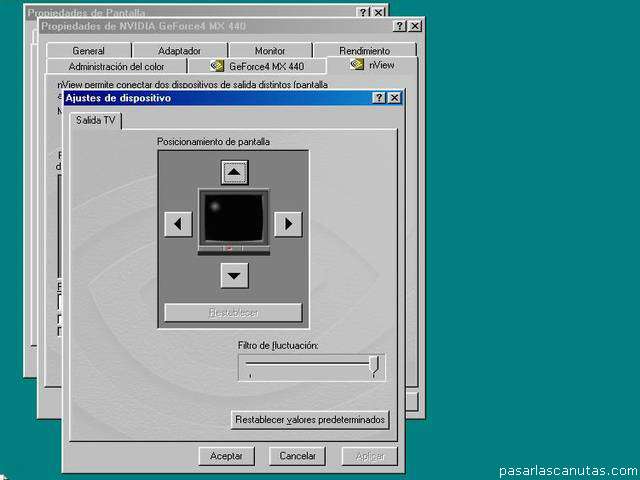Open the nView tab
The width and height of the screenshot is (640, 480).
(x=372, y=65)
